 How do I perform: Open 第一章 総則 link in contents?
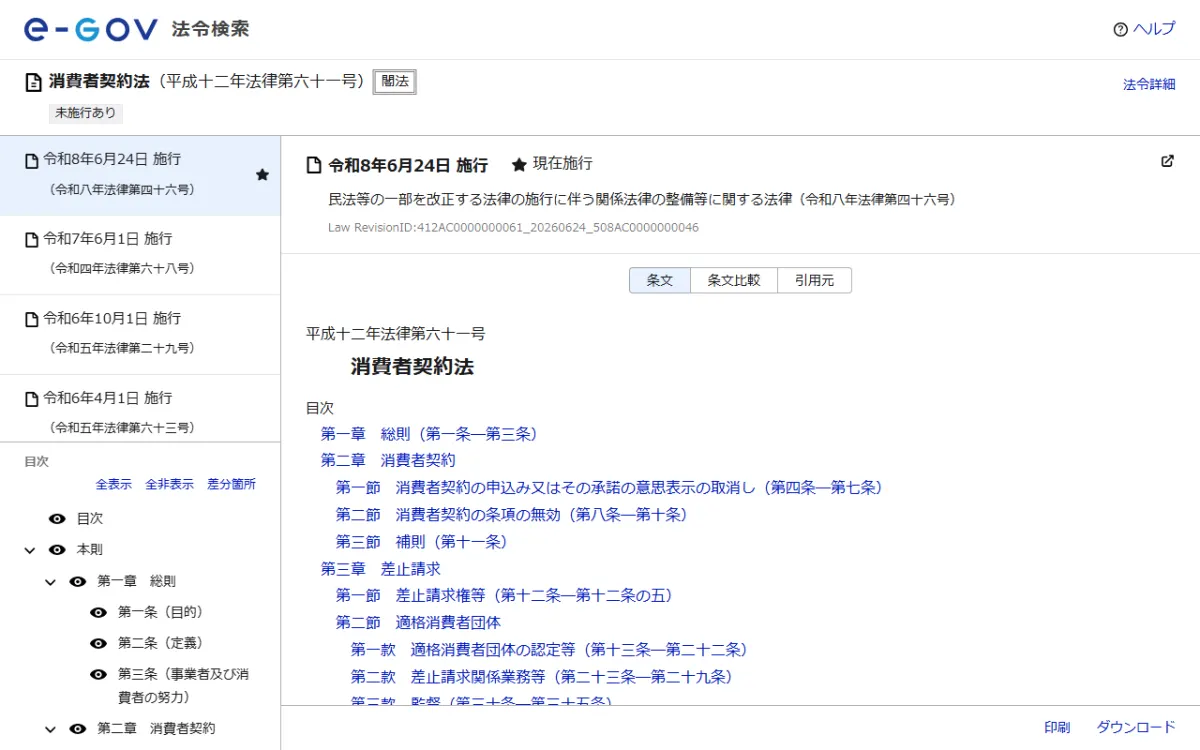pyautogui.click(x=429, y=434)
